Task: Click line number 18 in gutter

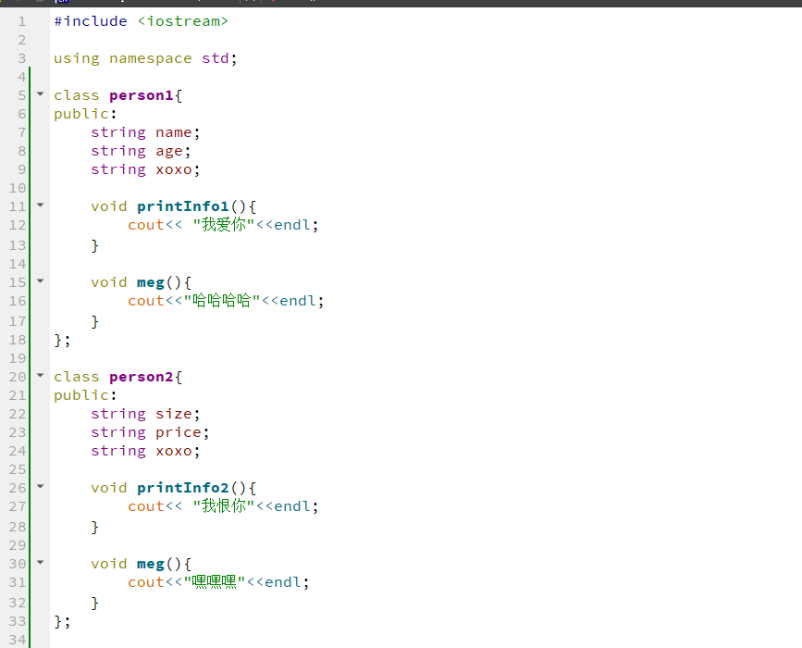Action: (17, 340)
